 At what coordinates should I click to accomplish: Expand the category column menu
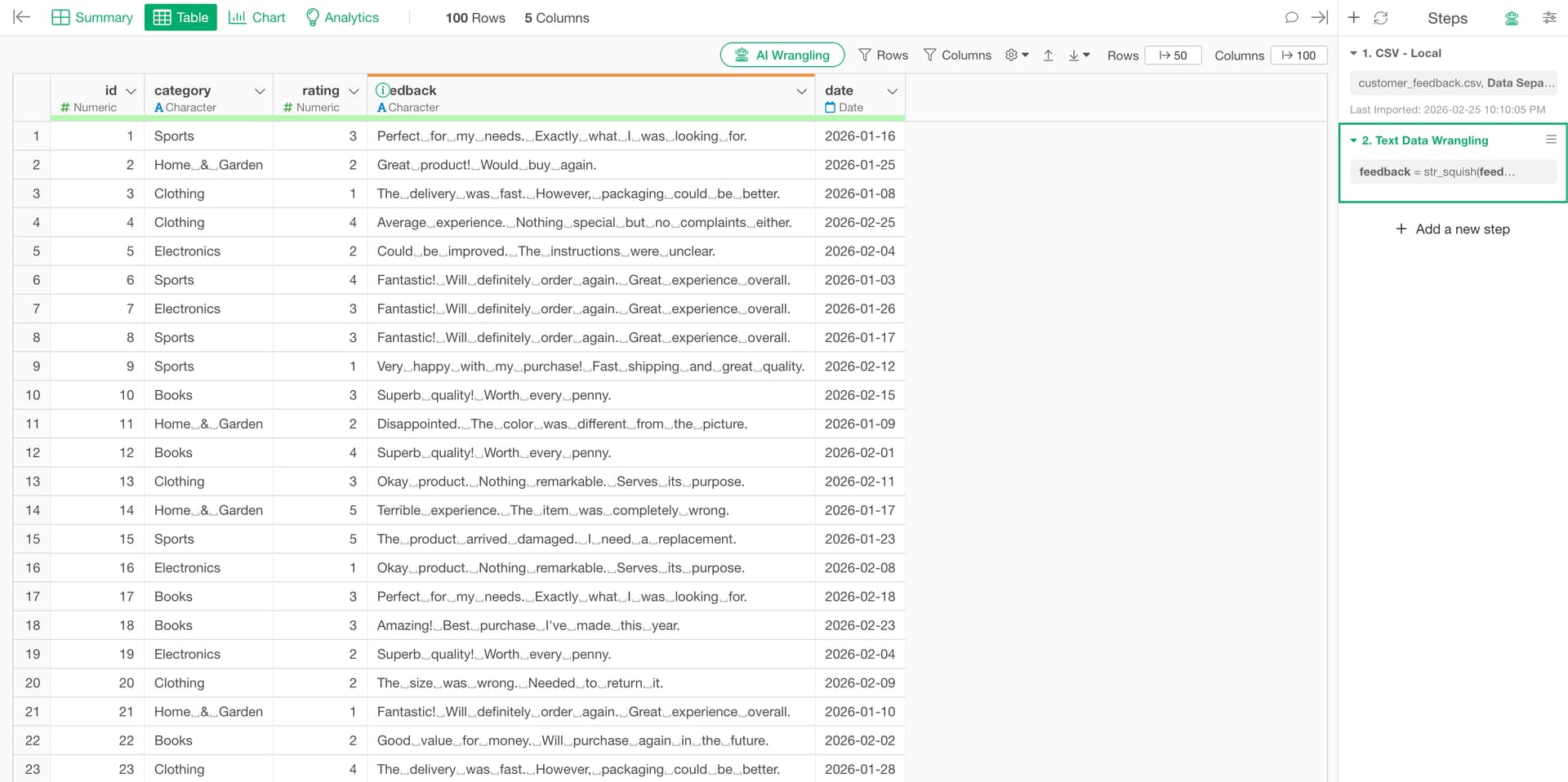point(260,91)
